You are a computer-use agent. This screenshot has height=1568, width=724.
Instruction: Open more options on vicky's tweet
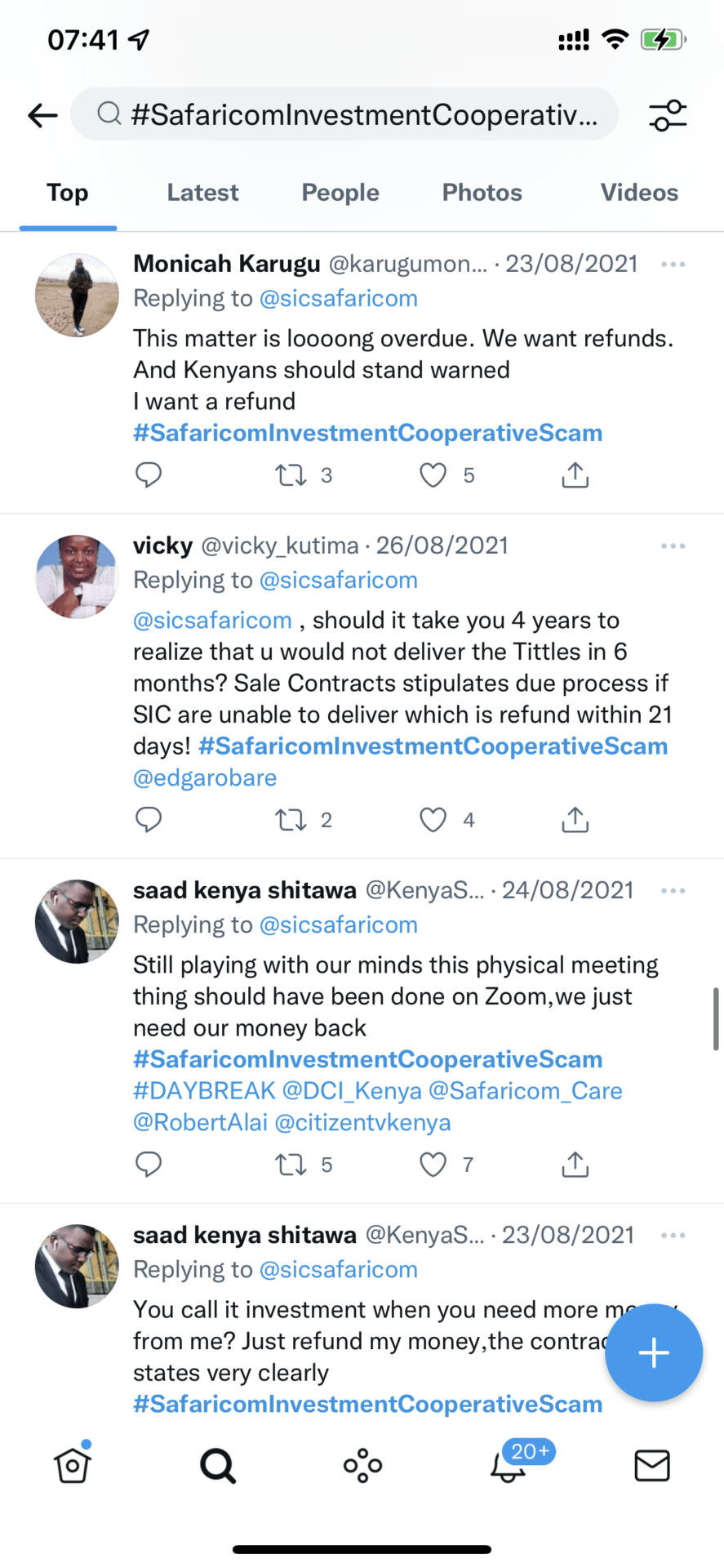pyautogui.click(x=673, y=546)
